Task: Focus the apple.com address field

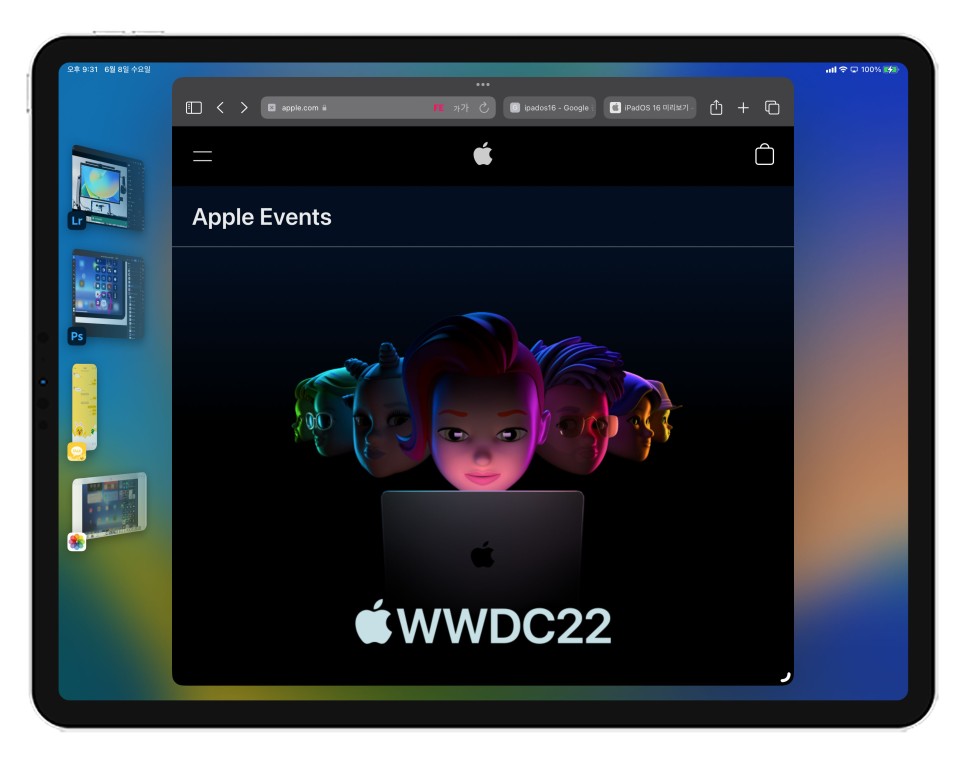Action: click(x=378, y=108)
